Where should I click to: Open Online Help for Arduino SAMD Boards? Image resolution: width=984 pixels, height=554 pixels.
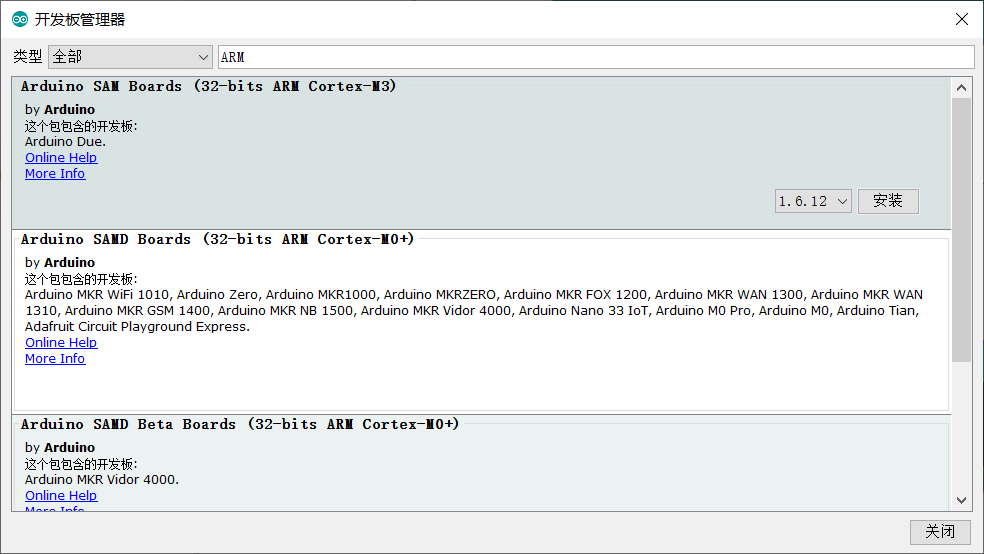[61, 343]
